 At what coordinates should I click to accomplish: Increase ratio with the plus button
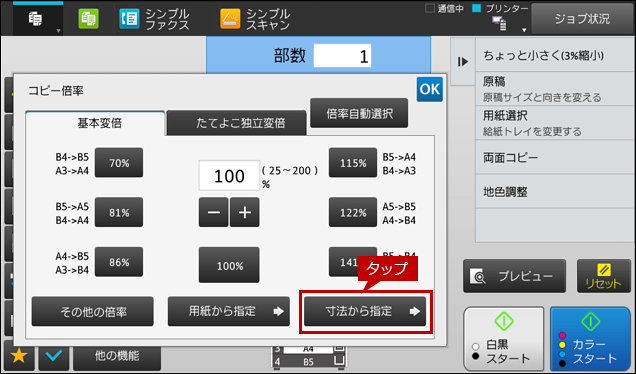(245, 212)
